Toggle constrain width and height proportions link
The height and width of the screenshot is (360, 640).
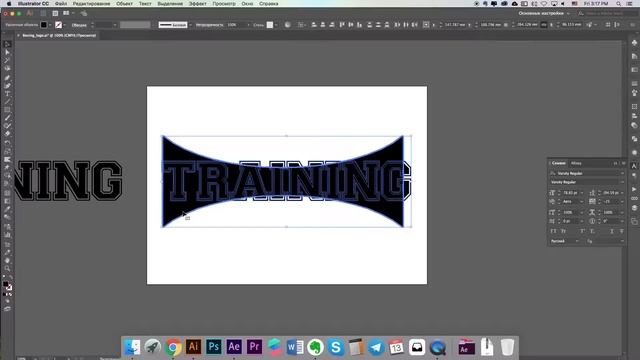point(543,25)
